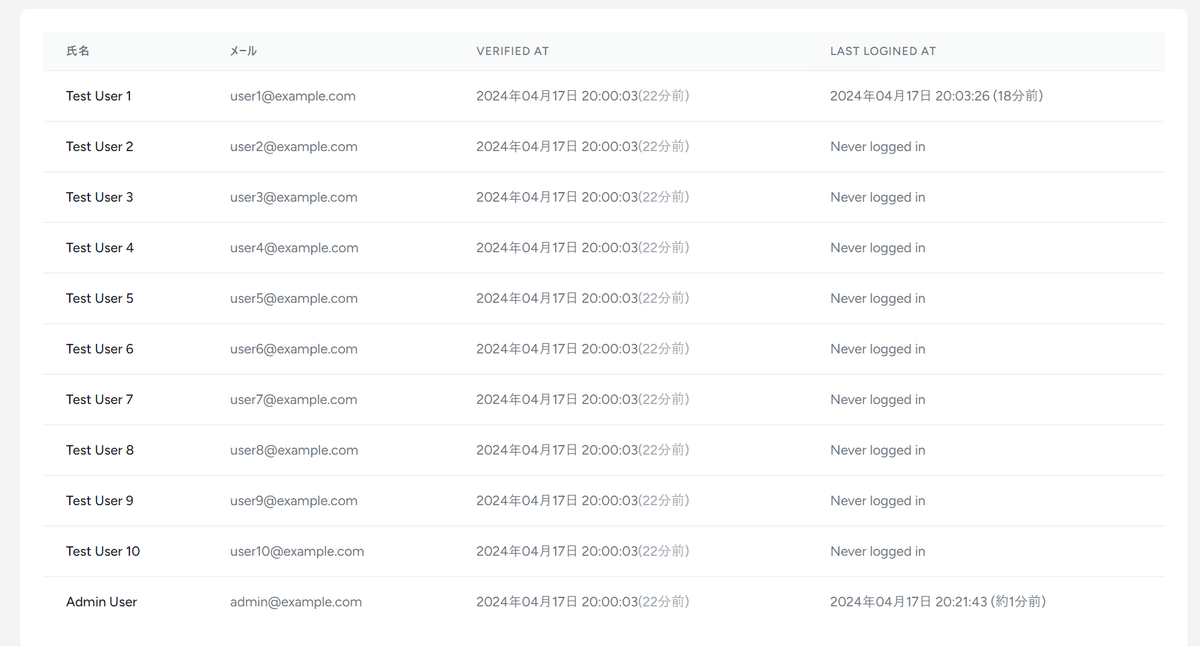Select the Test User 8 name cell
The image size is (1200, 646).
pos(100,450)
